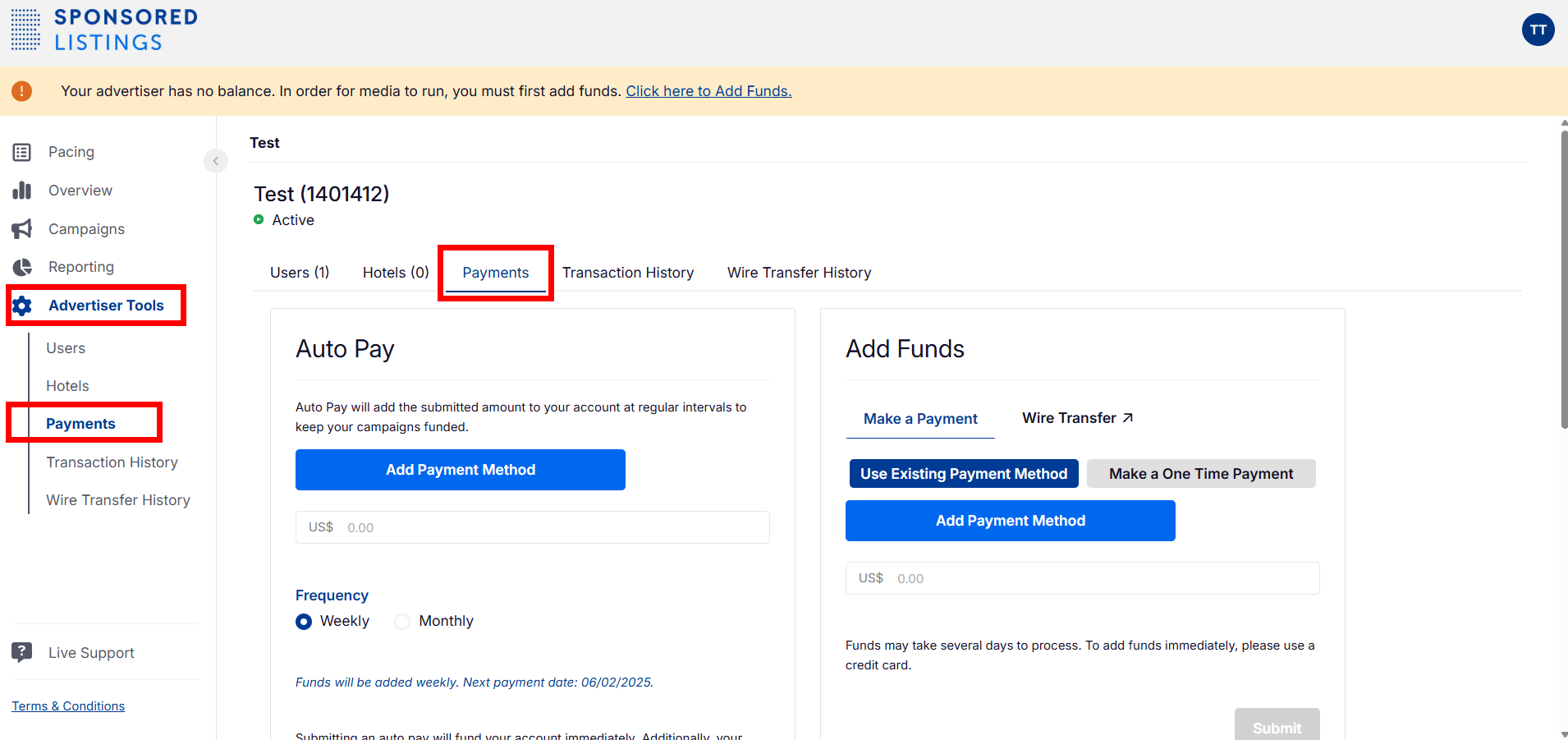
Task: Expand Advertiser Tools in the sidebar
Action: (x=106, y=306)
